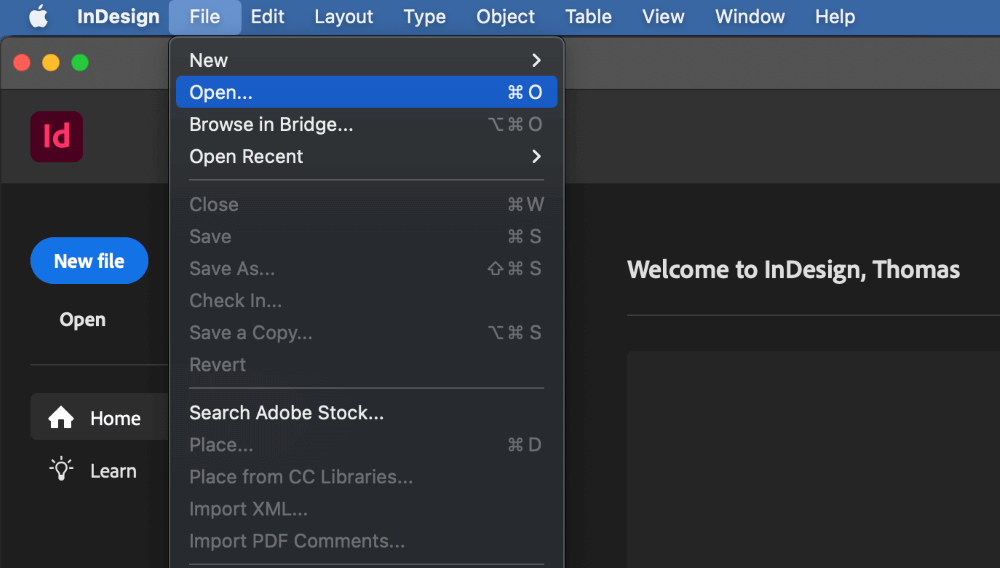Open the Layout menu
1000x568 pixels.
pyautogui.click(x=344, y=17)
